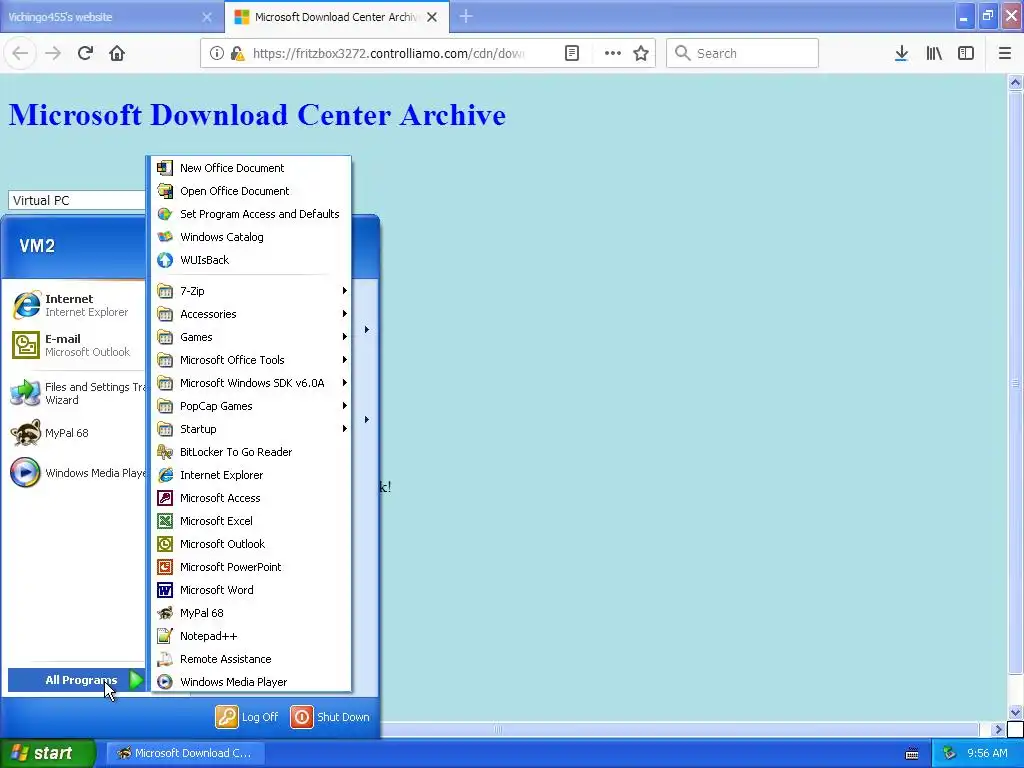Close the Vichingo455's website tab
Screen dimensions: 1024x768
[207, 17]
